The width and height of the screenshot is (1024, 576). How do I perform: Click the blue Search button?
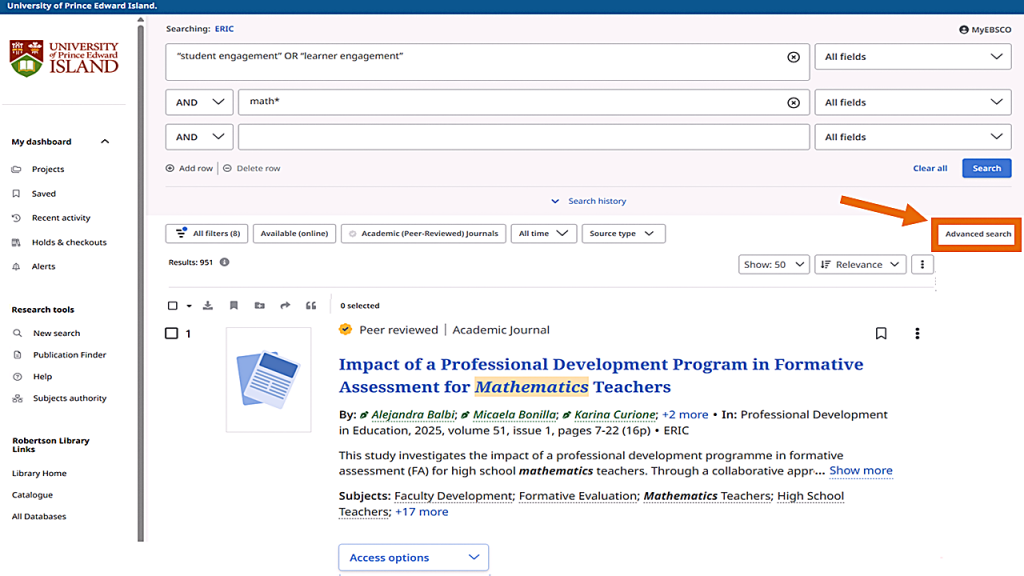coord(986,168)
